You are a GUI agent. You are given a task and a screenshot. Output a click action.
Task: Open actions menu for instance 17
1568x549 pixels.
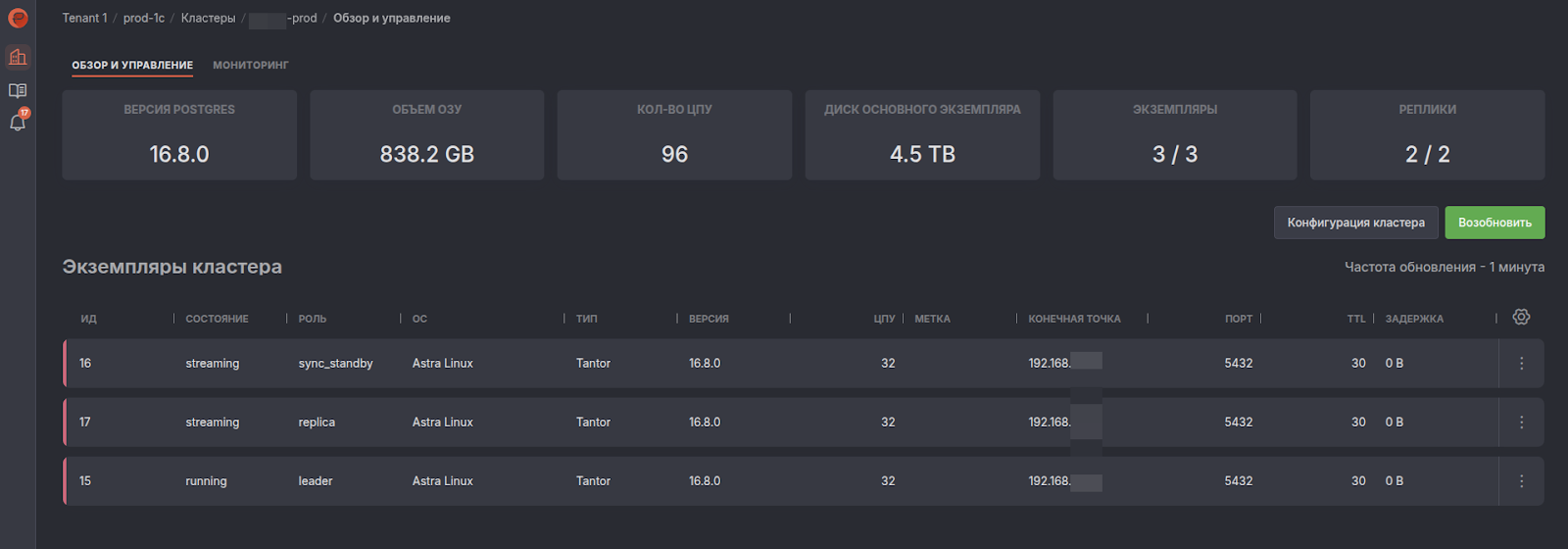click(1521, 423)
